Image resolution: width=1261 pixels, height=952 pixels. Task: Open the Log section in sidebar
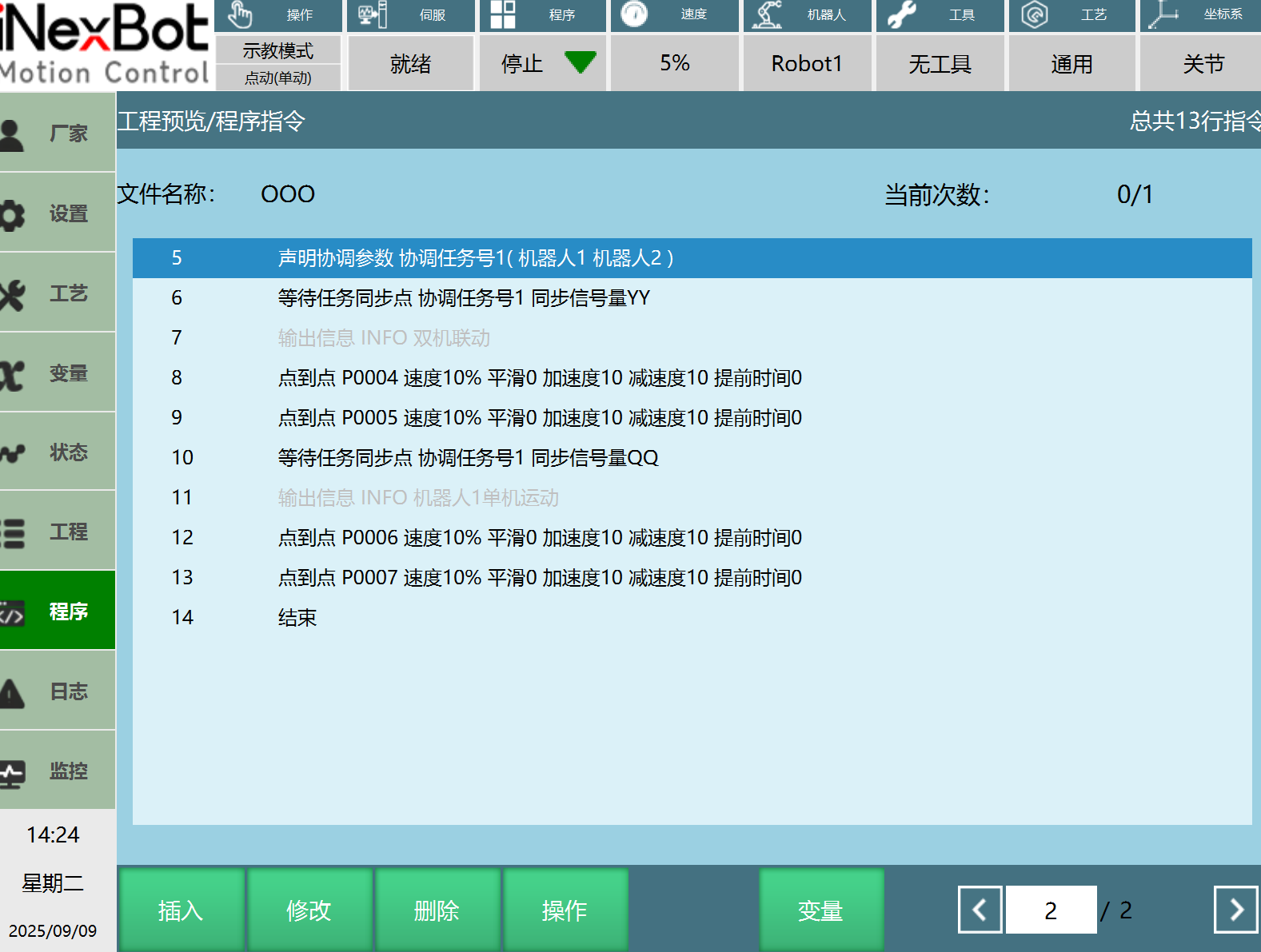[x=58, y=691]
